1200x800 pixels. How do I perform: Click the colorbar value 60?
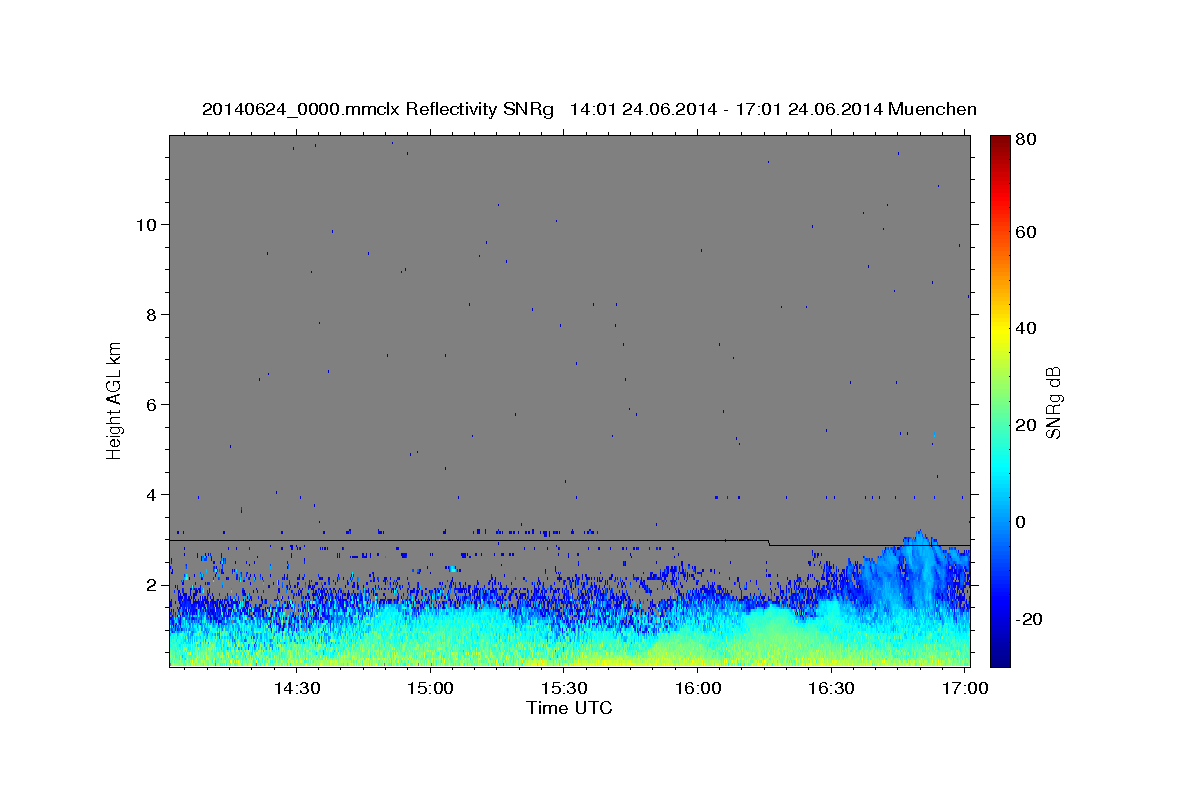tap(1026, 232)
